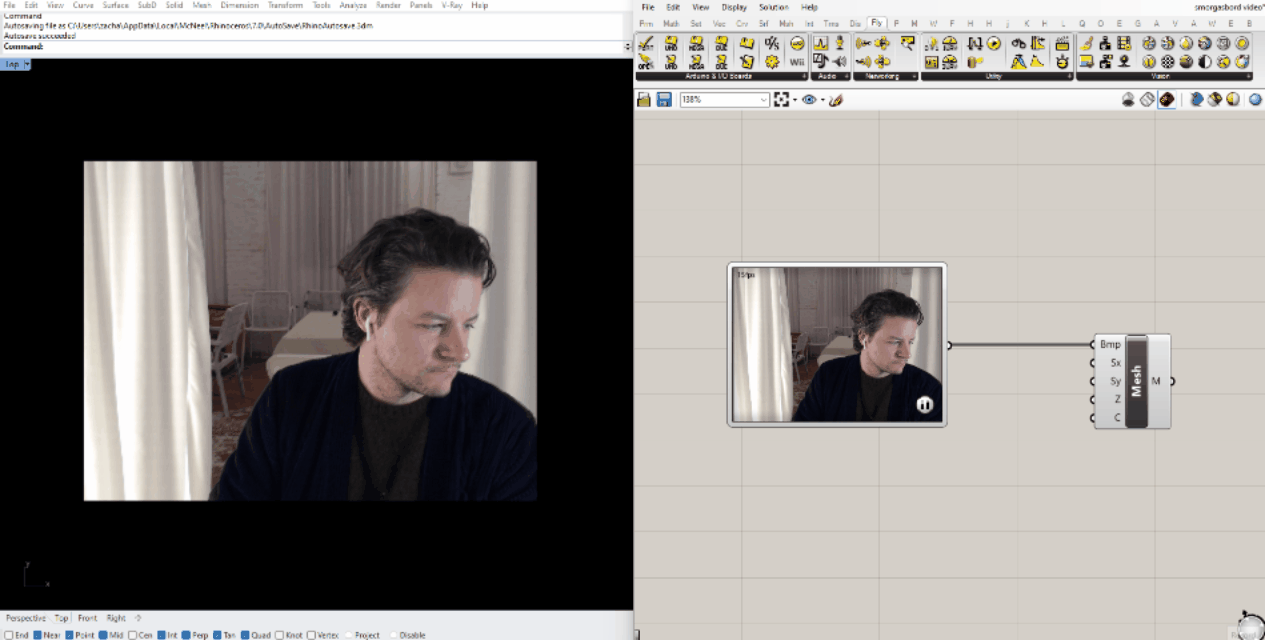
Task: Disable the Near object snap checkbox
Action: coord(38,635)
